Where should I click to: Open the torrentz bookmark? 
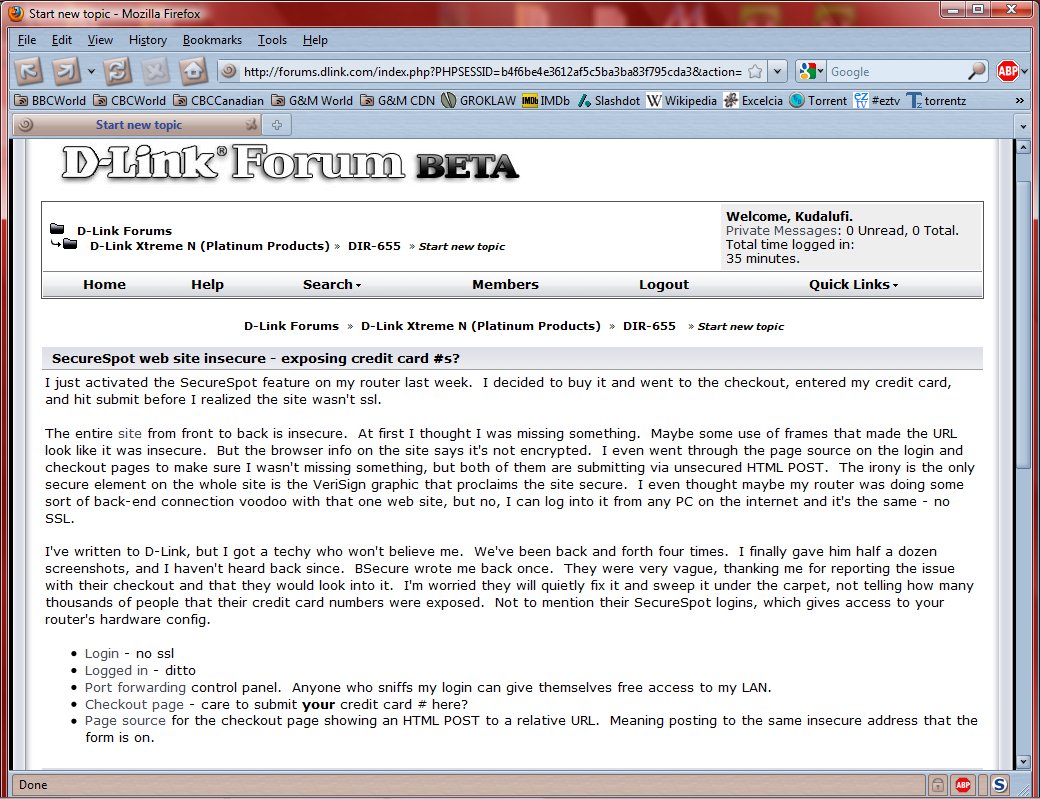pos(937,101)
